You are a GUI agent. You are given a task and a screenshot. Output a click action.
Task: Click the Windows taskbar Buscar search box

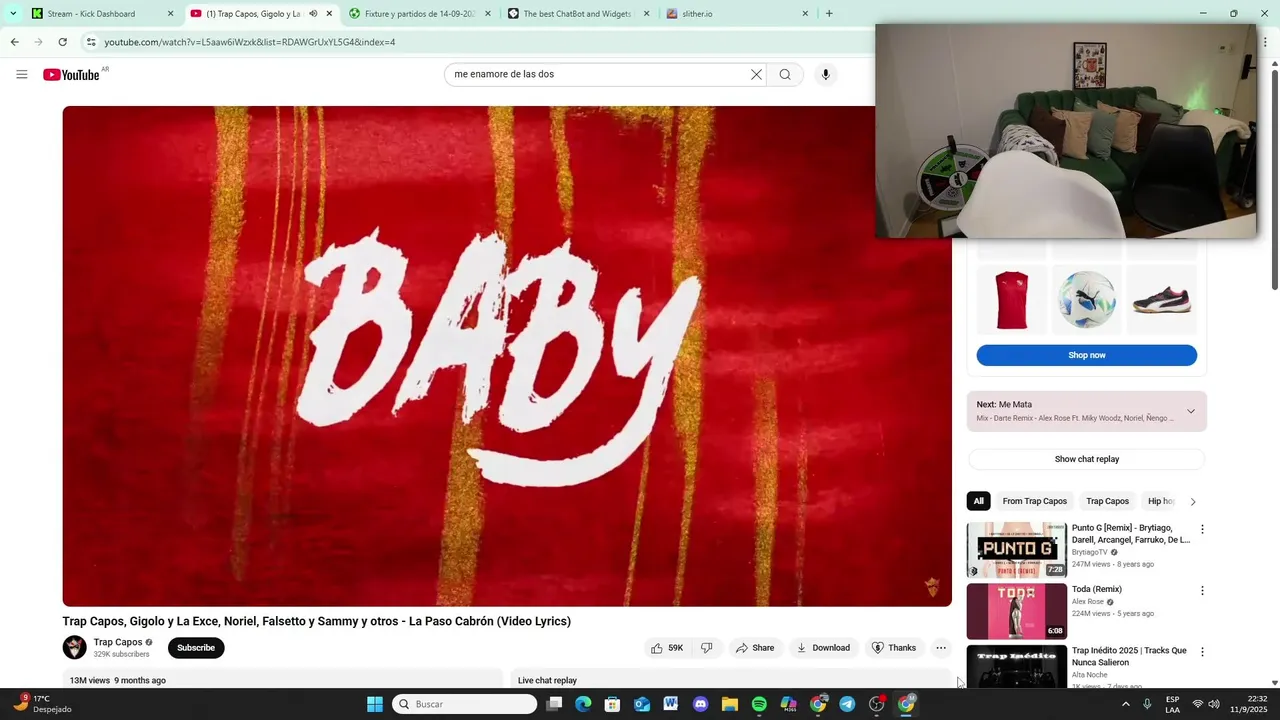point(465,704)
